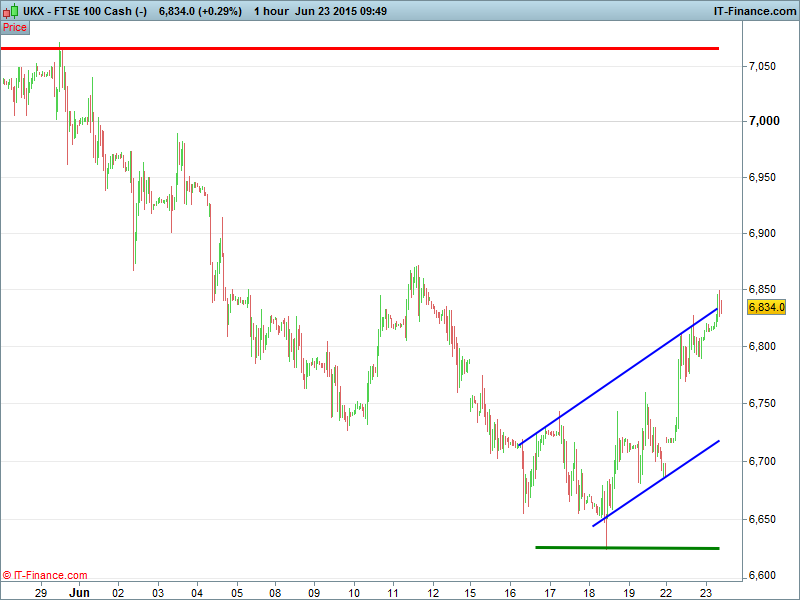Open the © IT-Finance.com link at bottom left
800x600 pixels.
click(45, 575)
